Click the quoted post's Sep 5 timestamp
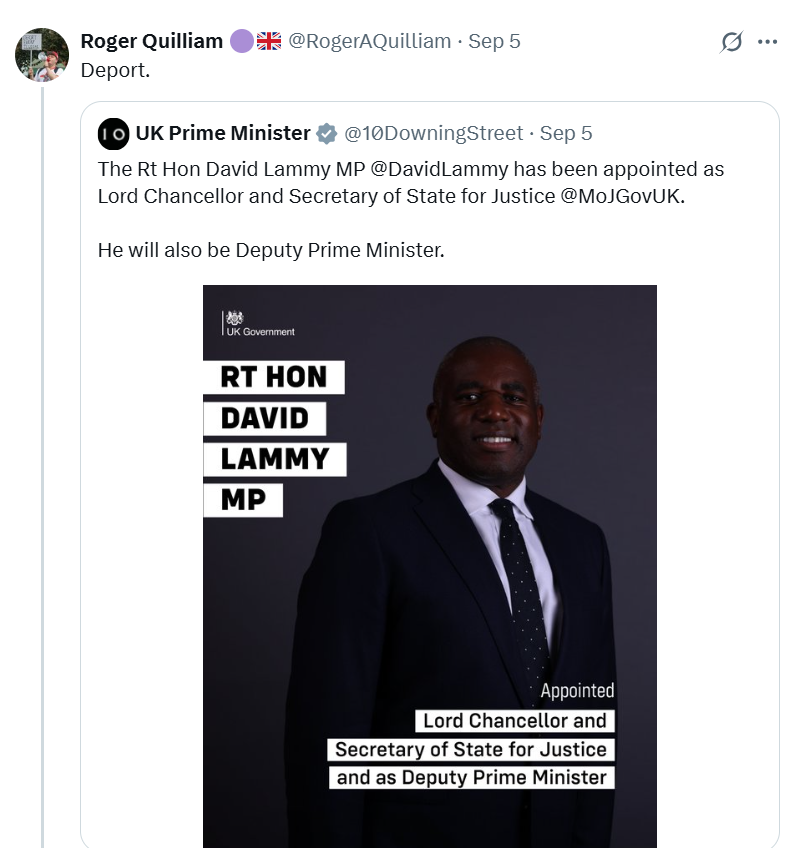This screenshot has height=848, width=790. 566,133
